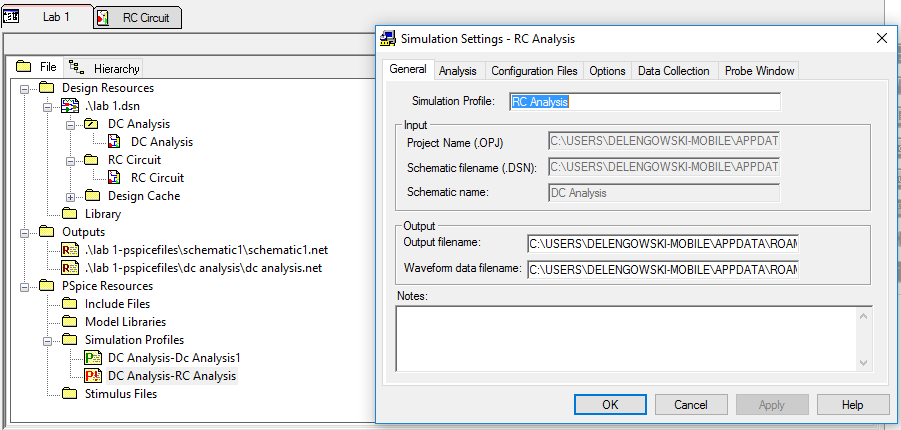Screen dimensions: 901x430
Task: Select the Stimulus Files tree item
Action: 121,394
